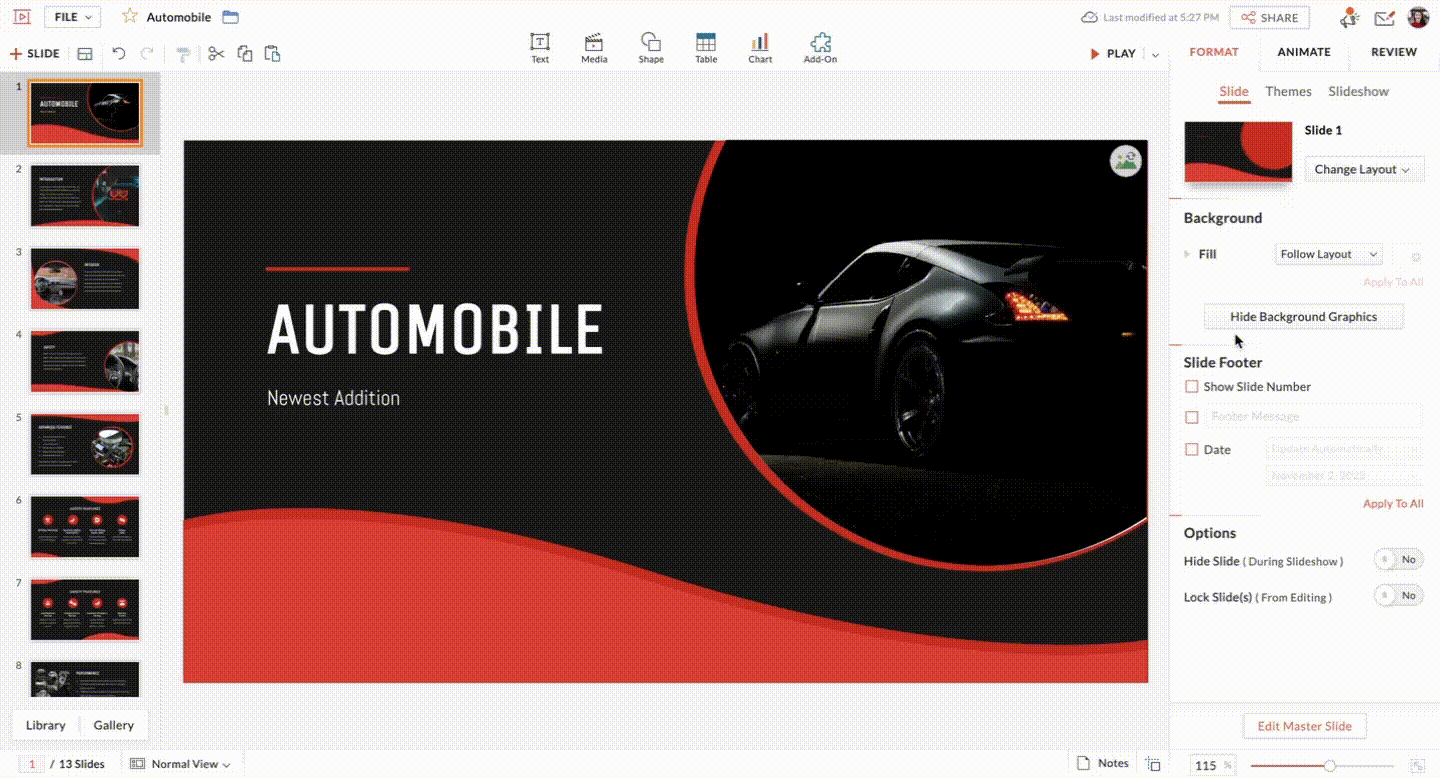Click Apply To All under Slide Footer
1440x778 pixels.
click(x=1393, y=503)
